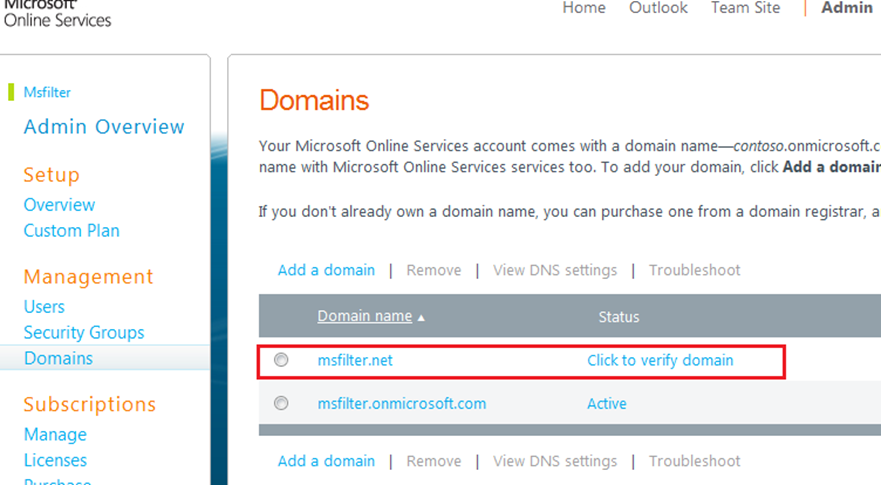
Task: Click top View DNS settings action
Action: coord(555,270)
